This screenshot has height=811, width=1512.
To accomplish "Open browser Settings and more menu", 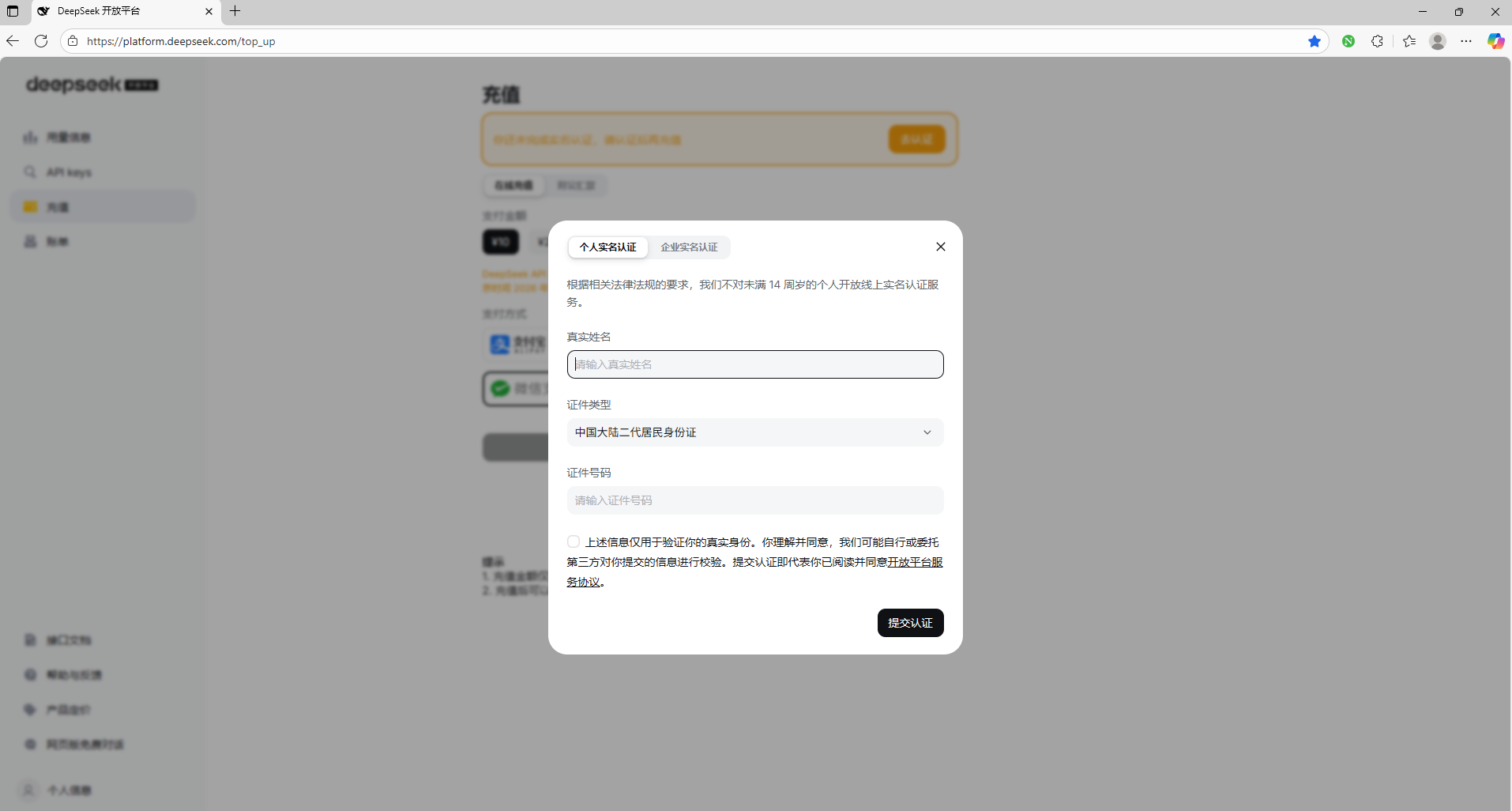I will coord(1466,41).
